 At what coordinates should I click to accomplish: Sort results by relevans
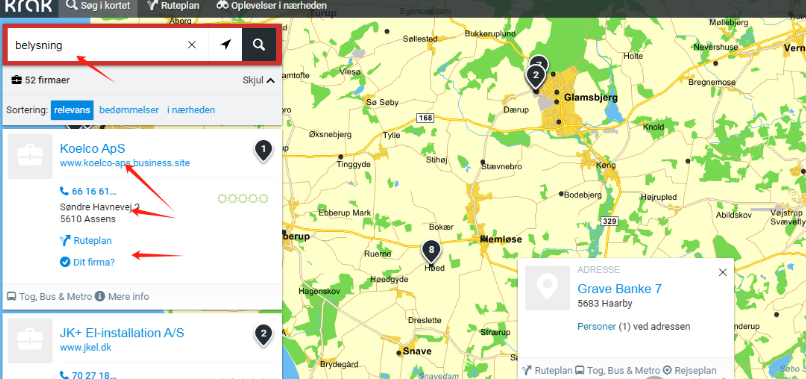(x=72, y=110)
